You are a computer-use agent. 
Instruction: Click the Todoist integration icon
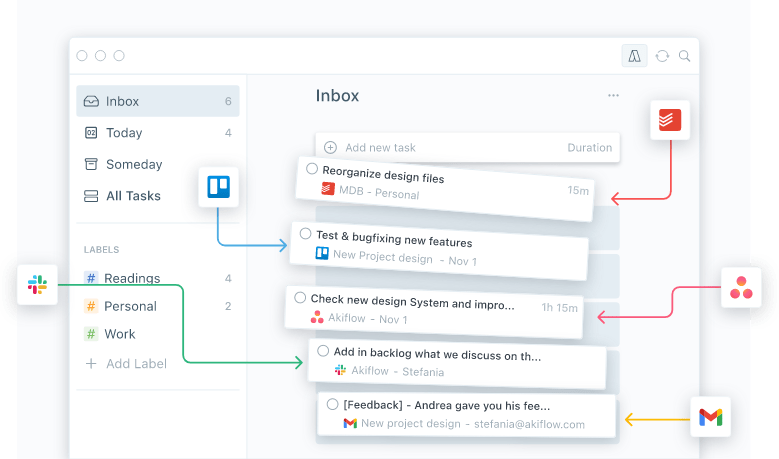pos(669,121)
